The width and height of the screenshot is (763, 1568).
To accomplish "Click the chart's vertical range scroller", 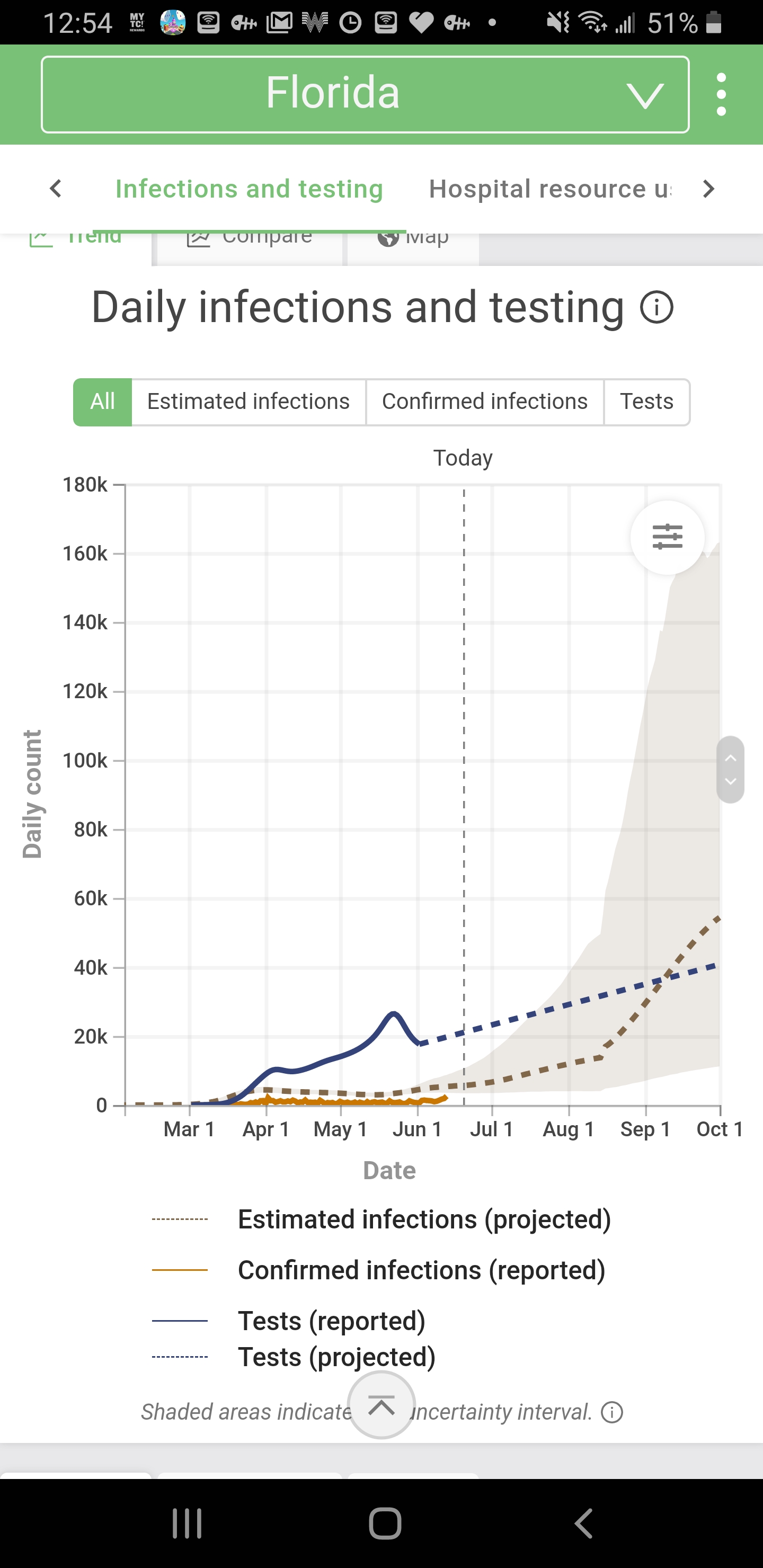I will tap(731, 769).
